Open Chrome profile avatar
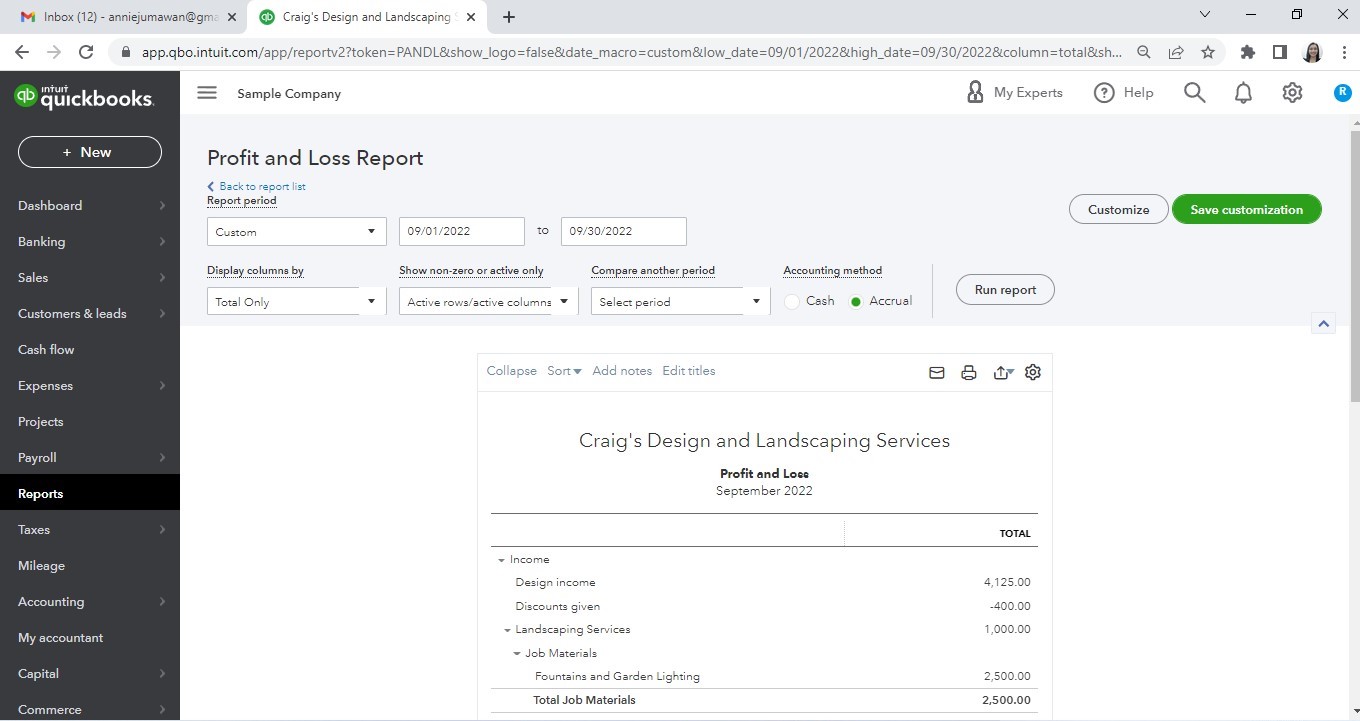 point(1312,52)
